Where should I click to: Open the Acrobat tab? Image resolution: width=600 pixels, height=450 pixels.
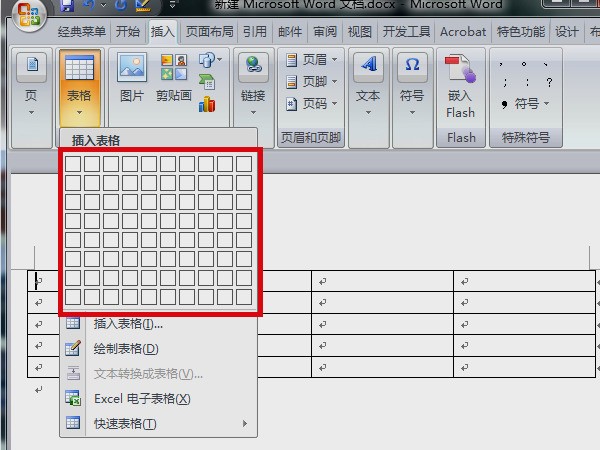click(463, 32)
